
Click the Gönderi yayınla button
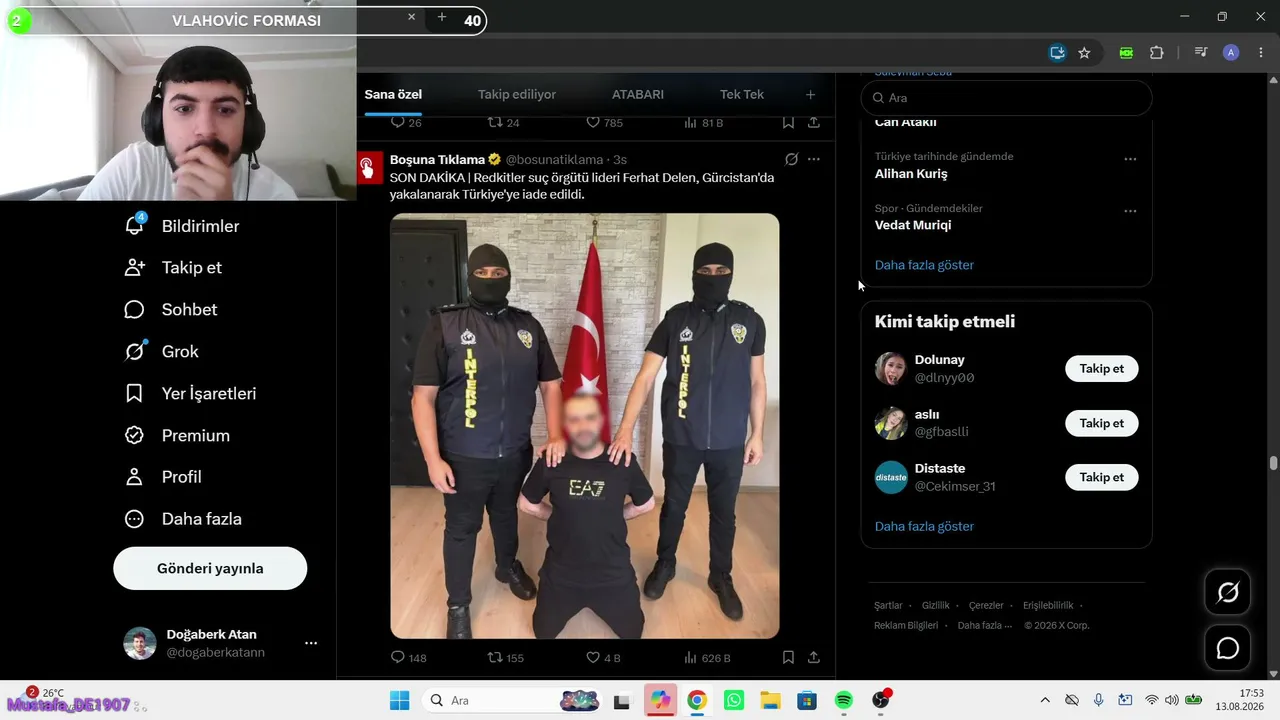click(x=210, y=568)
